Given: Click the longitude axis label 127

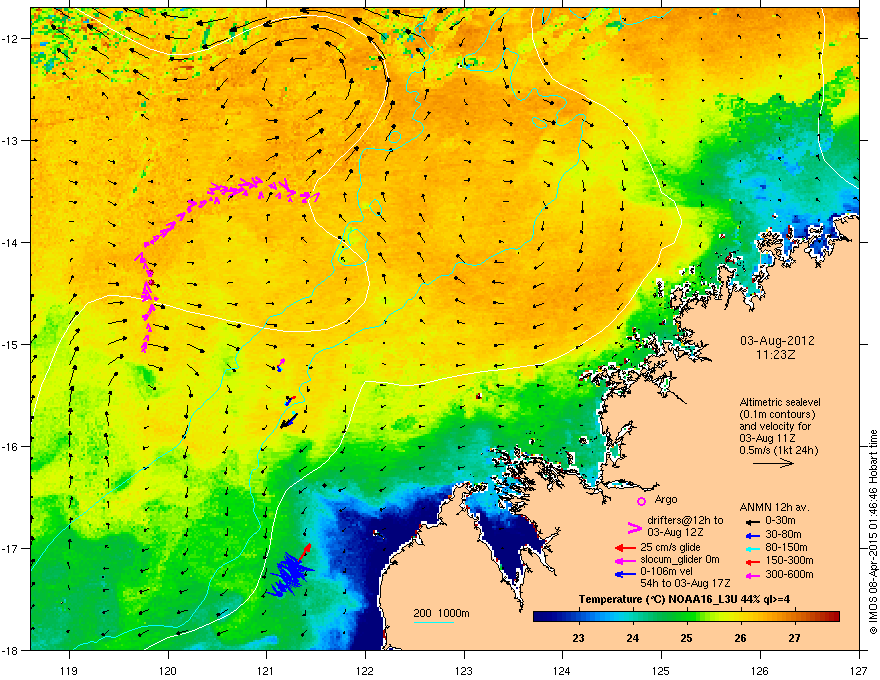Looking at the screenshot, I should point(859,670).
